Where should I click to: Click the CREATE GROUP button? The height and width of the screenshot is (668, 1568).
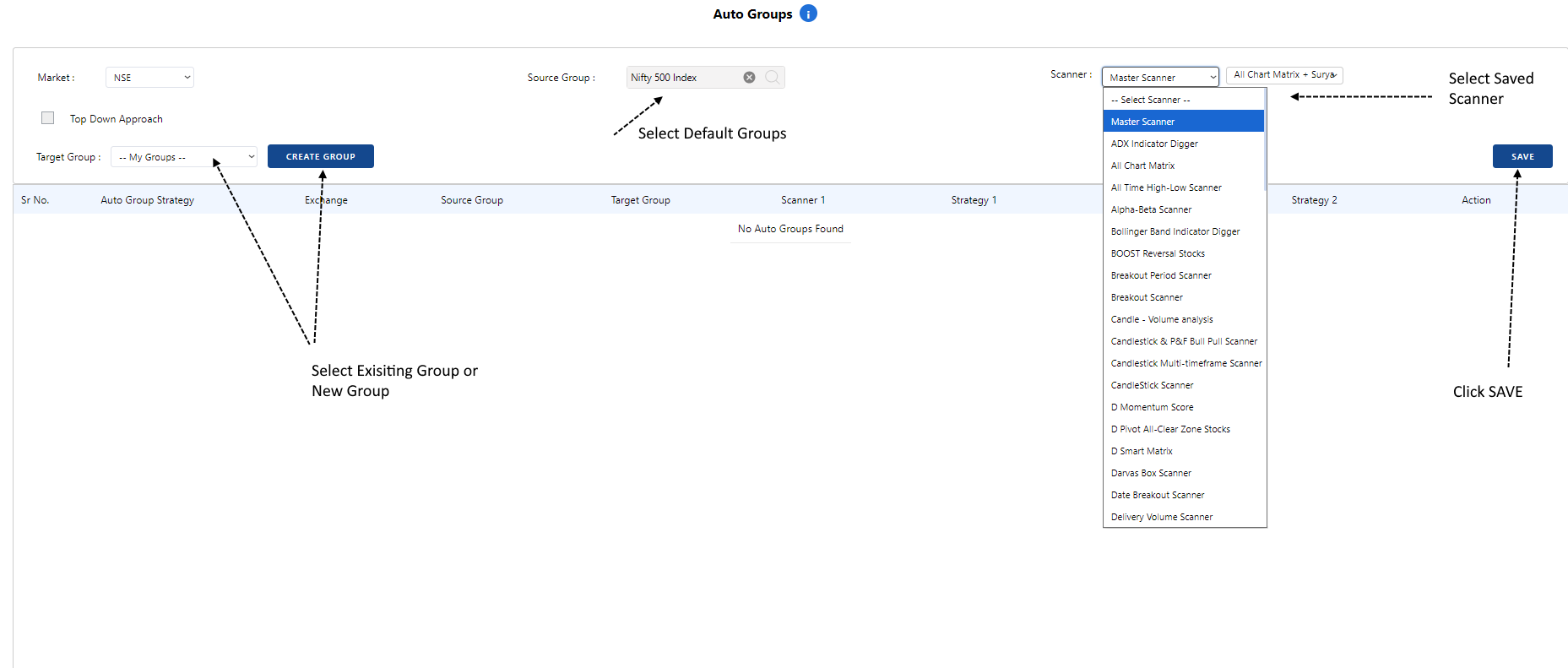click(321, 156)
